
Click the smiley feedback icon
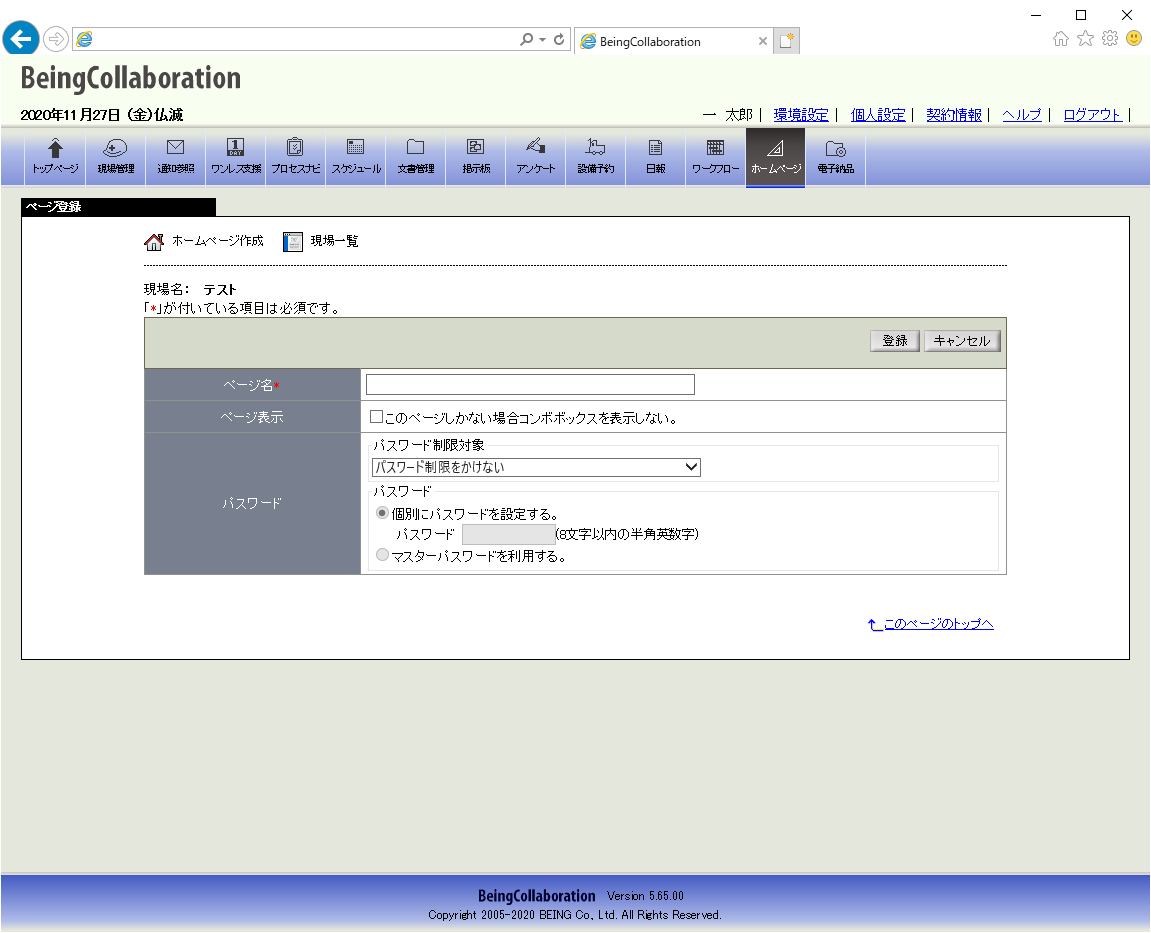pyautogui.click(x=1134, y=38)
